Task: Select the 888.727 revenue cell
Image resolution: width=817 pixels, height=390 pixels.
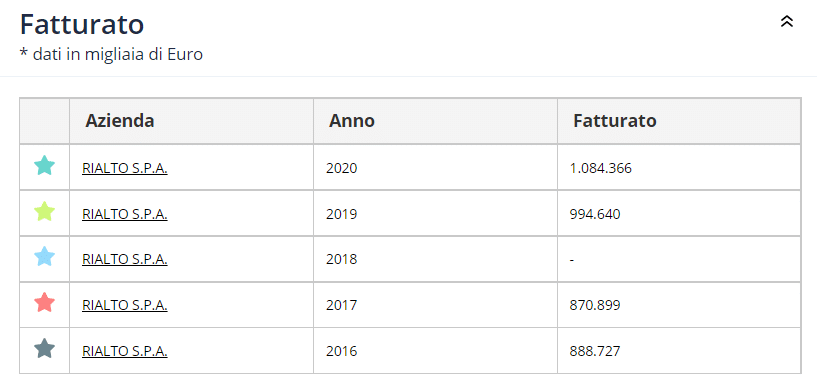Action: tap(679, 350)
